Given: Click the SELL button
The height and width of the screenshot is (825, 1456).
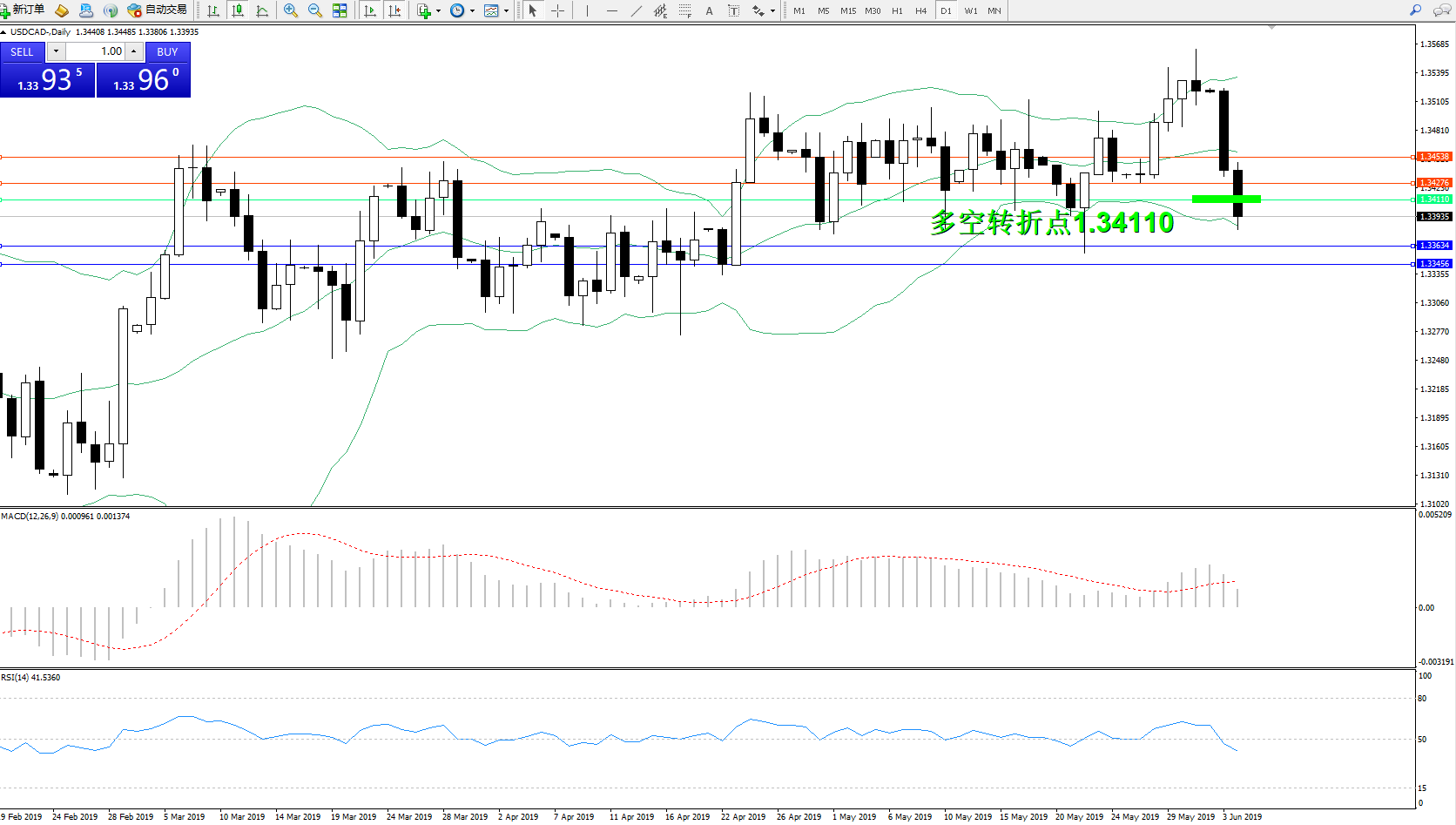Looking at the screenshot, I should pos(22,51).
